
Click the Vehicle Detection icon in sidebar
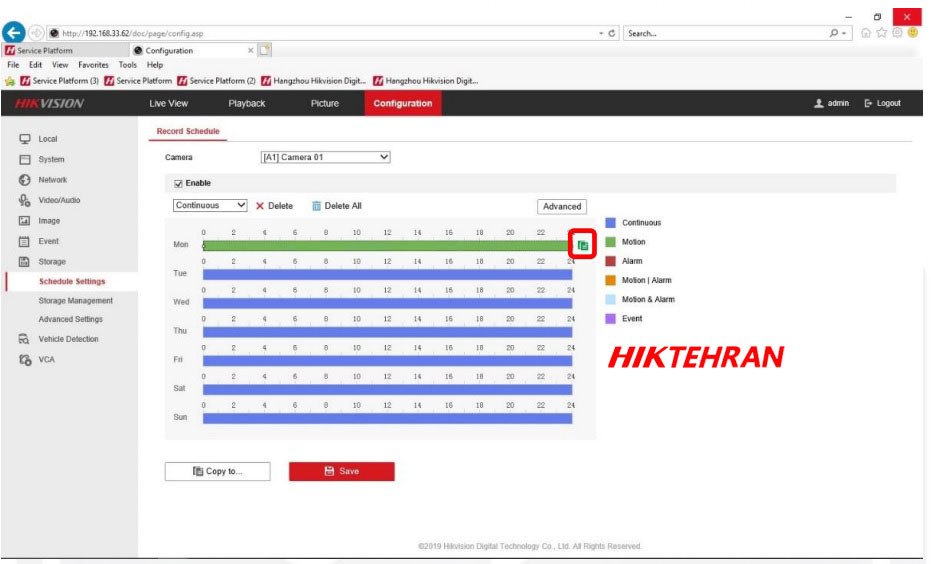[x=24, y=339]
